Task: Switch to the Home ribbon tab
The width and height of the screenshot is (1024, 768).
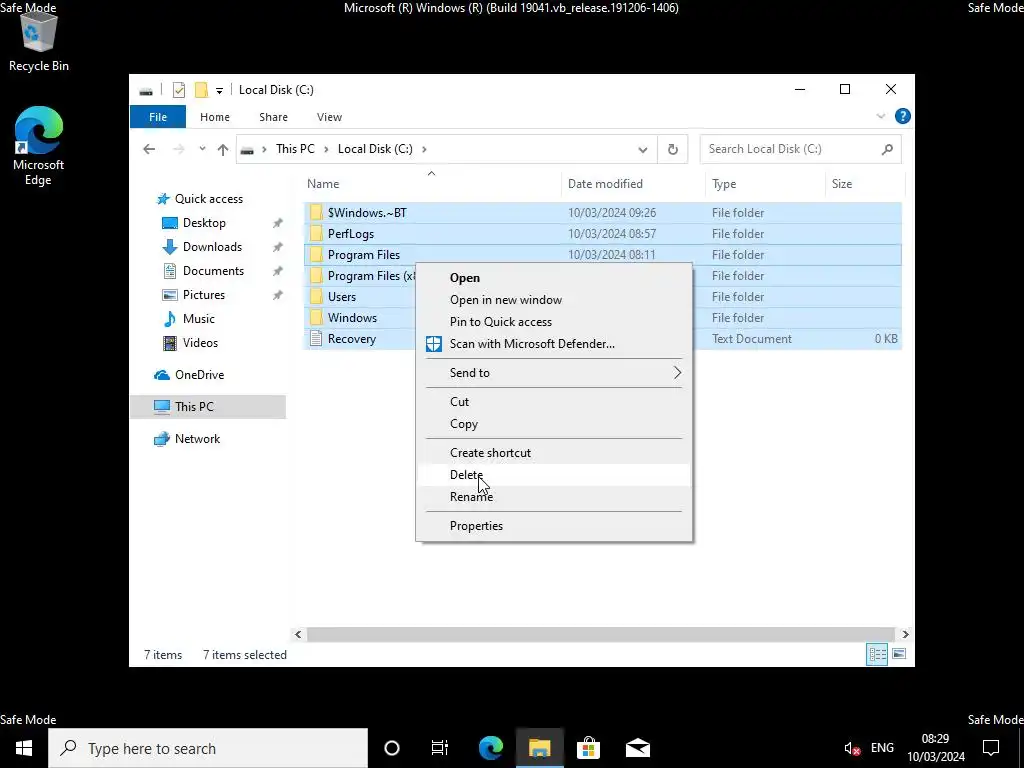Action: click(215, 117)
